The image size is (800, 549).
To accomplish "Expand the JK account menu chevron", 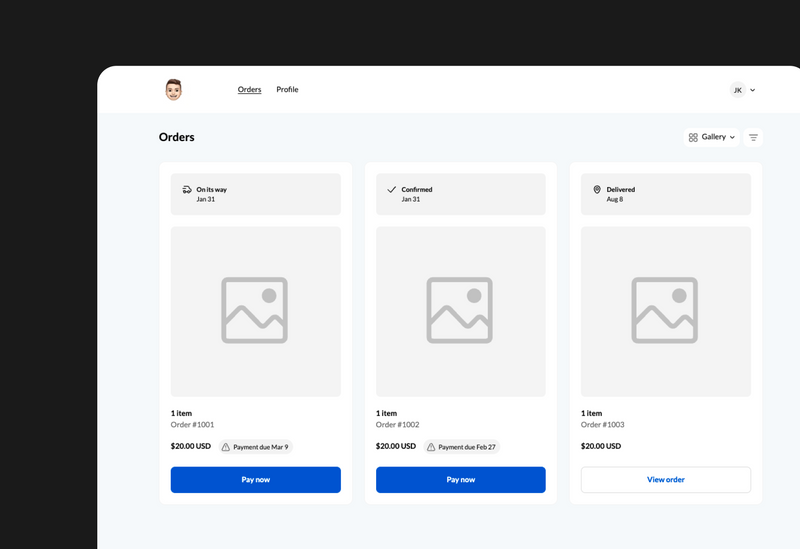I will (753, 90).
